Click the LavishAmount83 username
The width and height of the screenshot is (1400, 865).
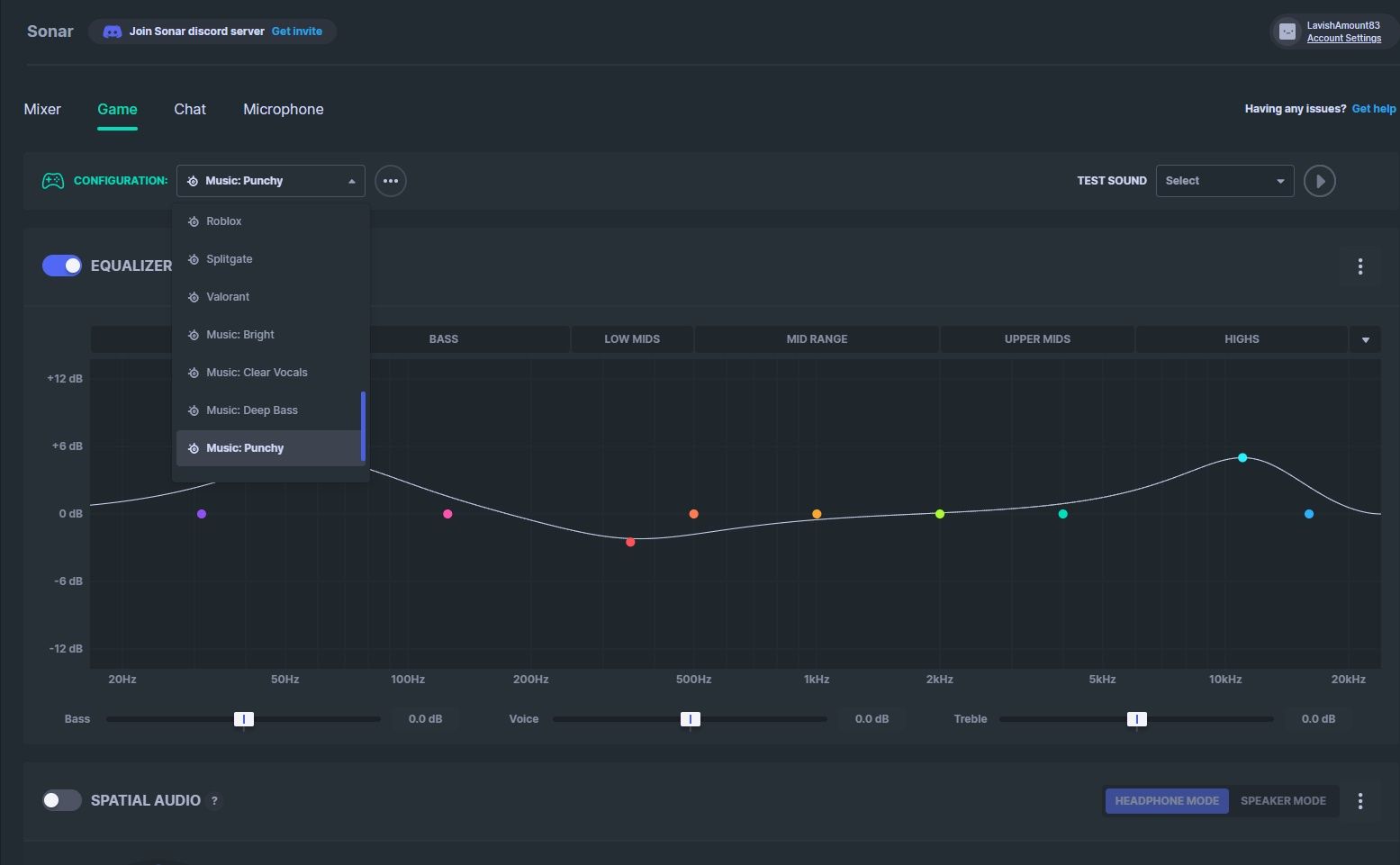coord(1343,25)
